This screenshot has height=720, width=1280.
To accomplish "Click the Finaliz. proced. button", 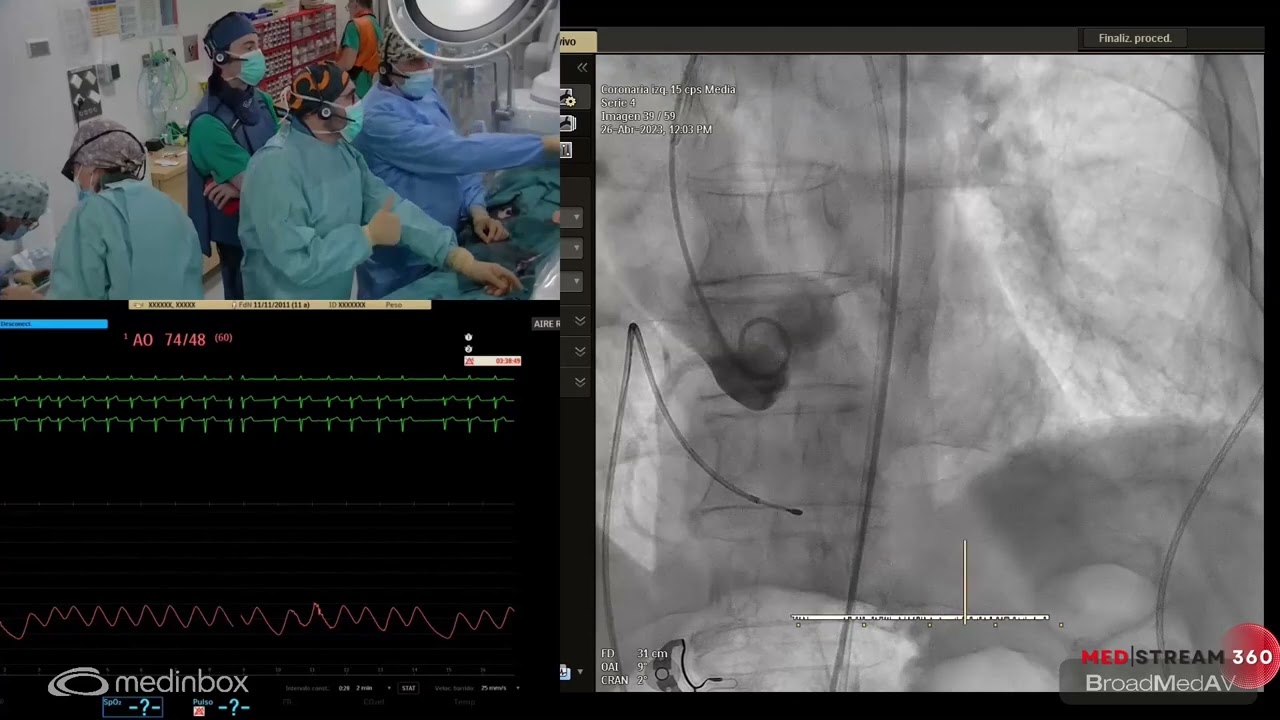I will pos(1135,38).
